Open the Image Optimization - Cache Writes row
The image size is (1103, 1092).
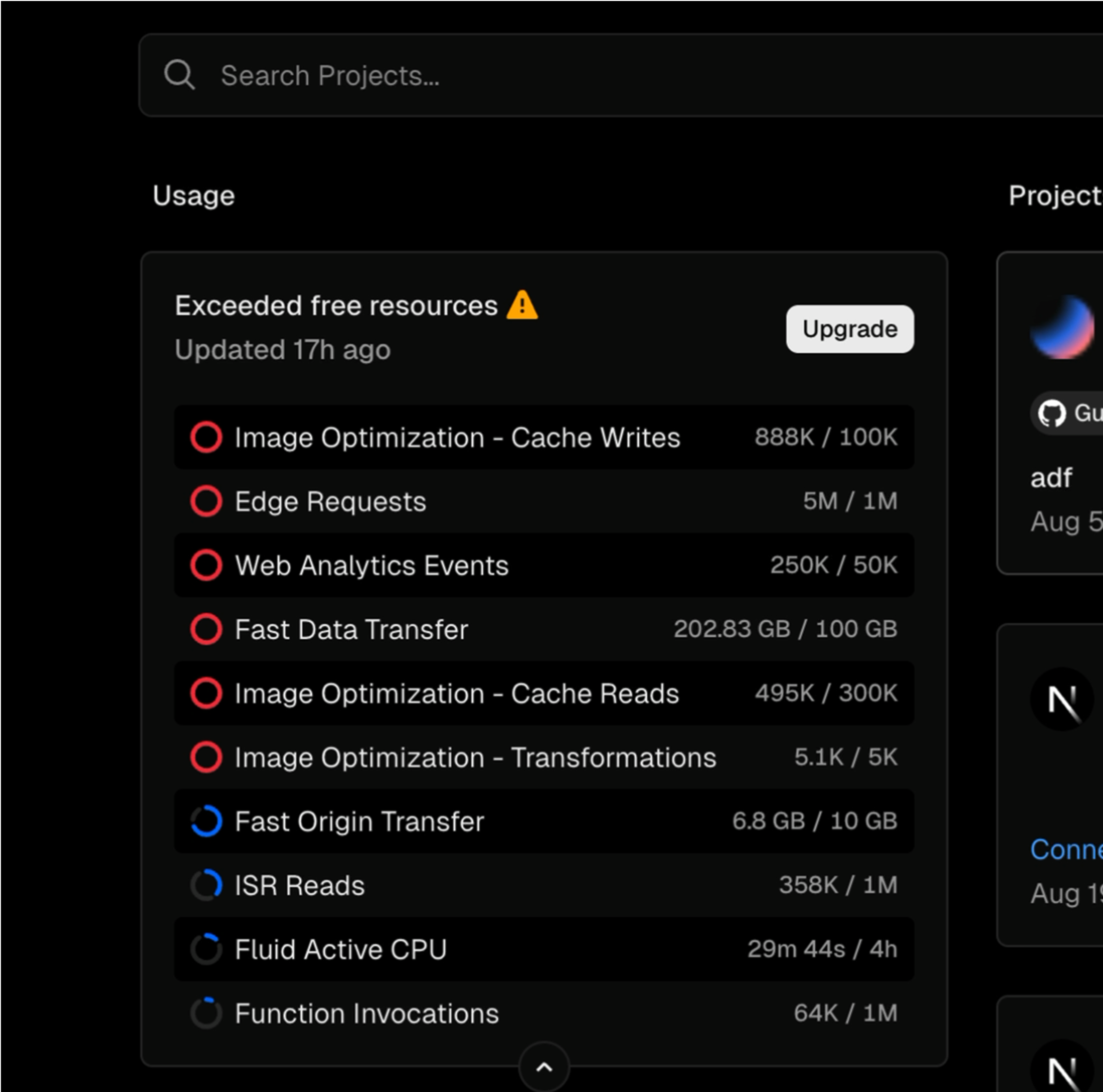[x=543, y=437]
